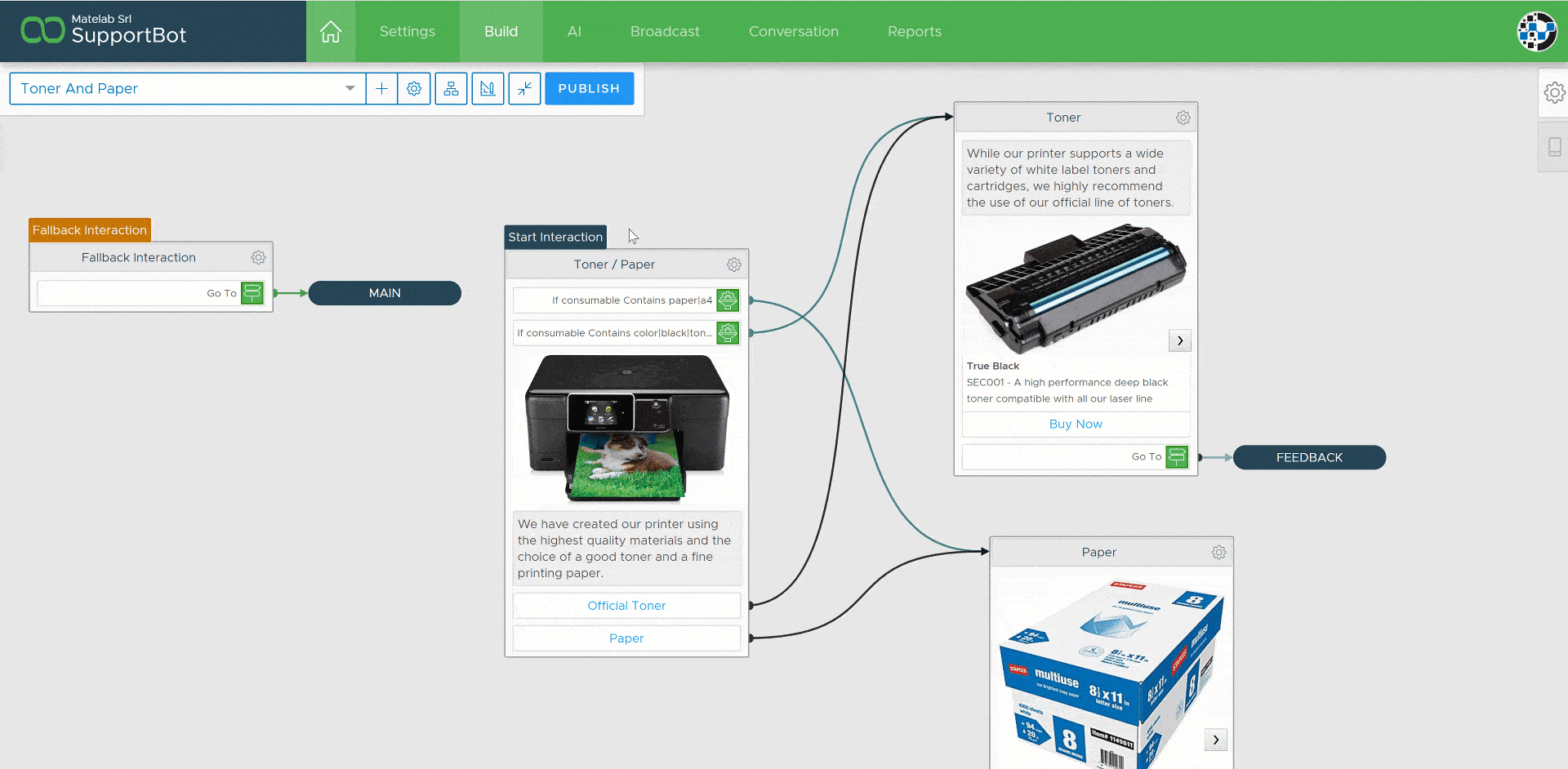
Task: Open flow settings gear in the toolbar
Action: pyautogui.click(x=414, y=88)
